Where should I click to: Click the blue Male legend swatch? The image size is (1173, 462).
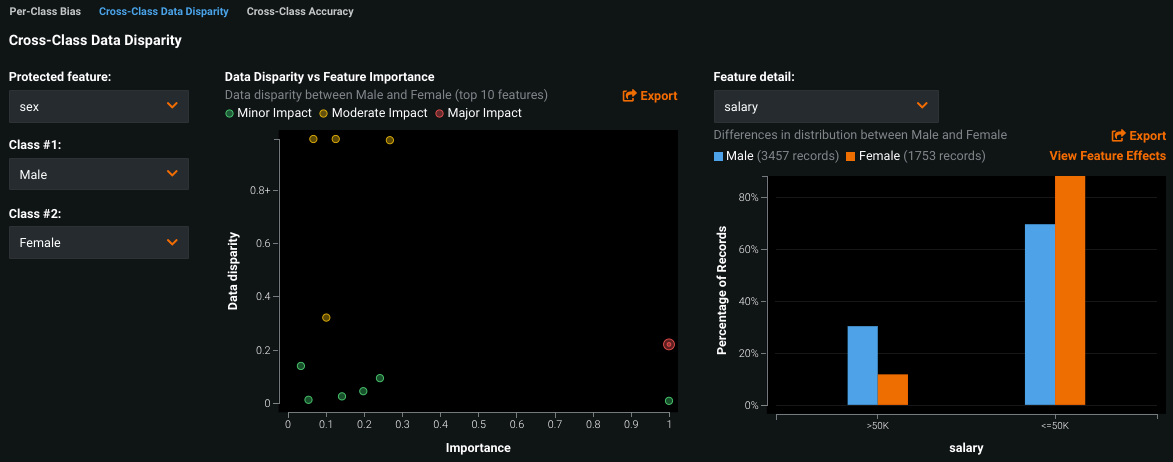point(719,156)
